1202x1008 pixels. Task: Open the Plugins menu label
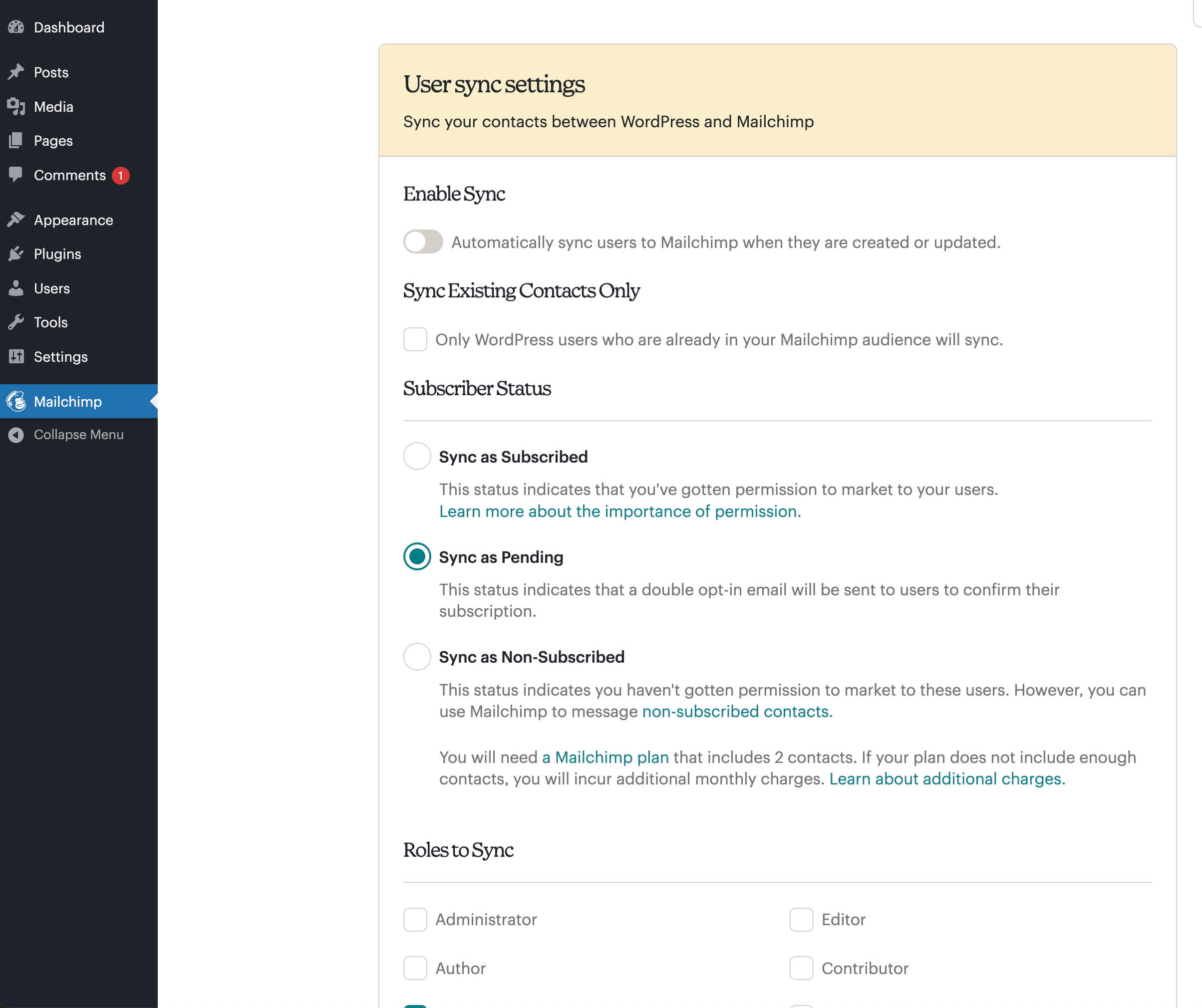(57, 254)
